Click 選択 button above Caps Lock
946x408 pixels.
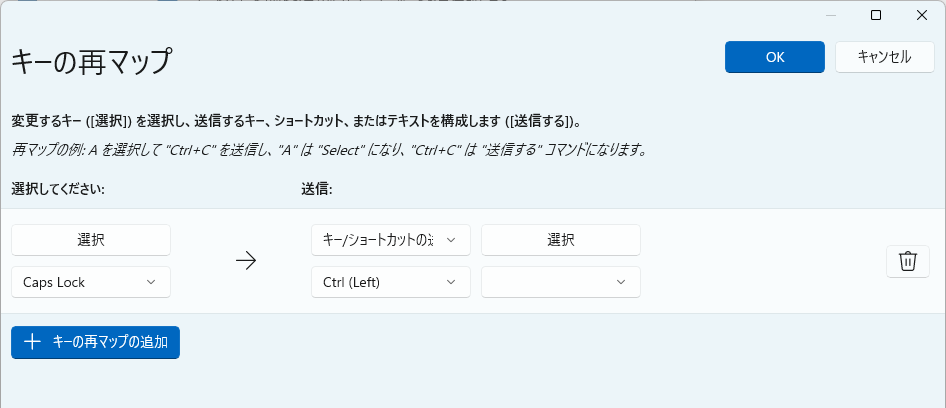91,240
